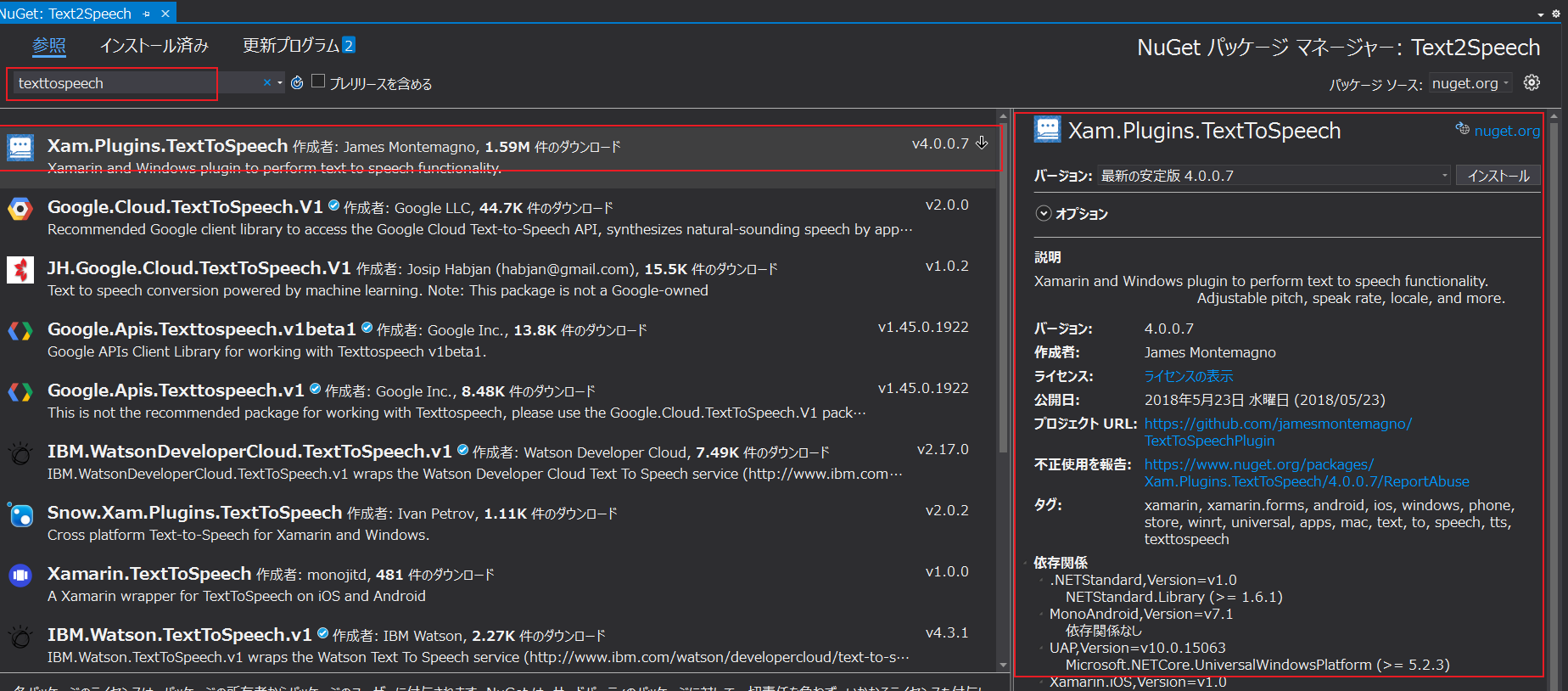Open the TextToSpeechPlugin GitHub project URL

(1278, 432)
